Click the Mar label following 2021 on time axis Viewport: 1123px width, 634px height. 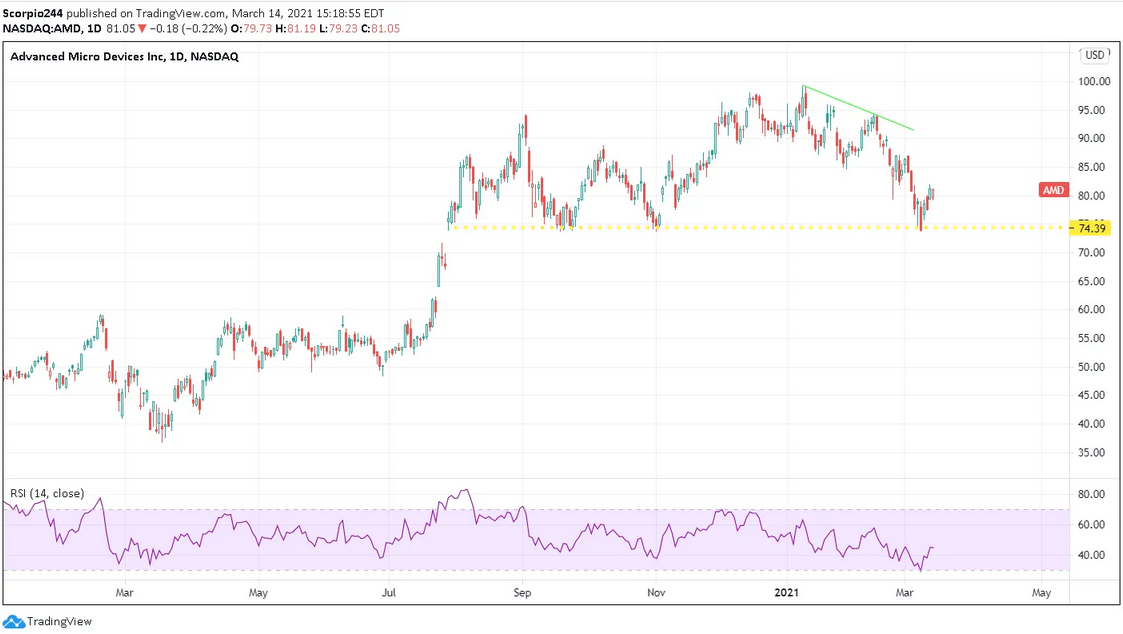(x=905, y=592)
